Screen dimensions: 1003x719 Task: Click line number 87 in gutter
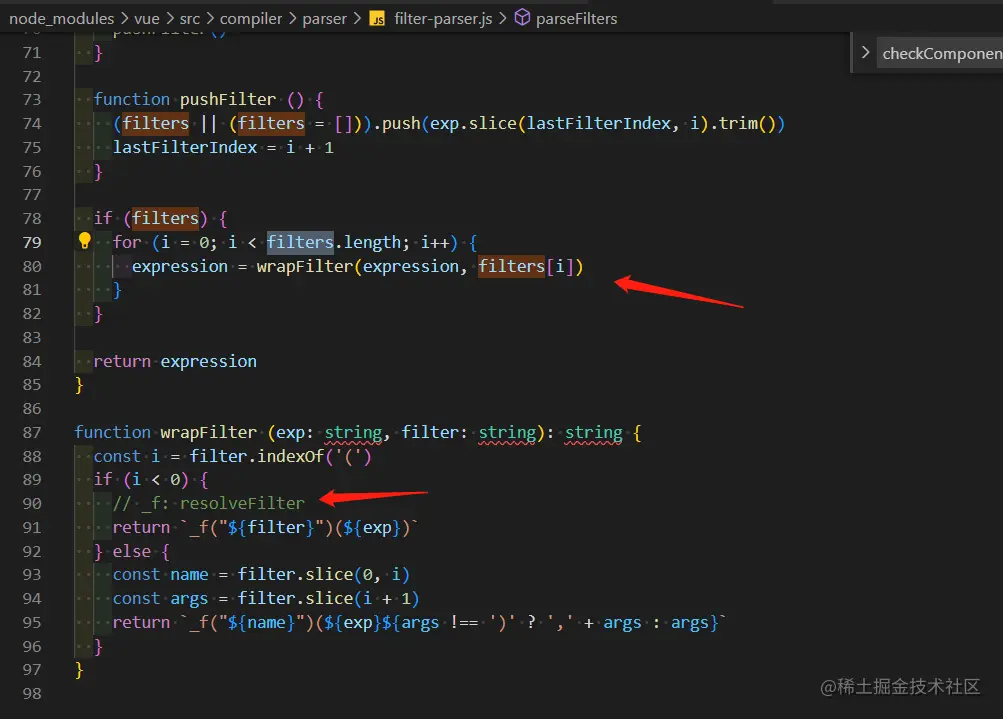[32, 432]
